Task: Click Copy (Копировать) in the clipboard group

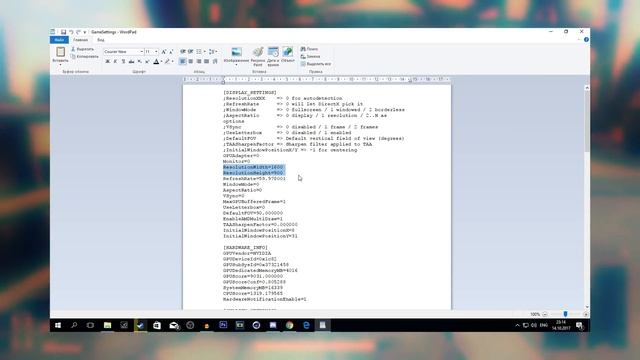Action: (84, 56)
